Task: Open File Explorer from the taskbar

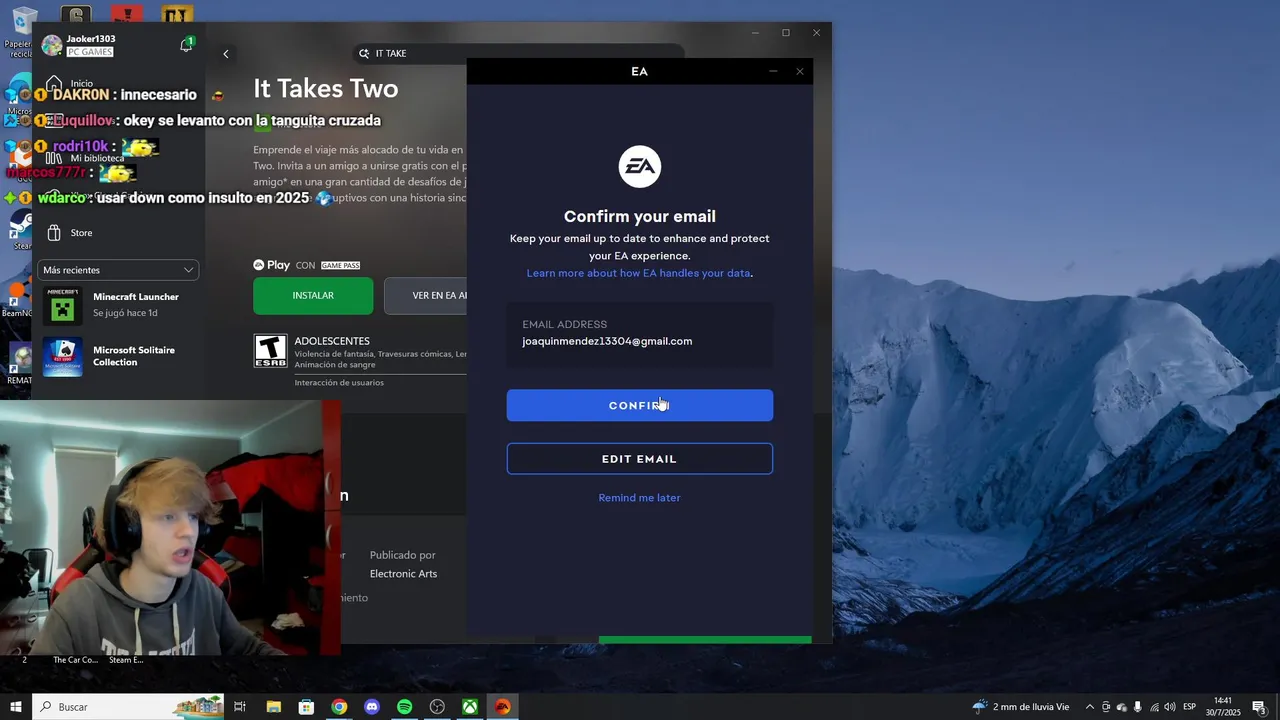Action: pos(273,707)
